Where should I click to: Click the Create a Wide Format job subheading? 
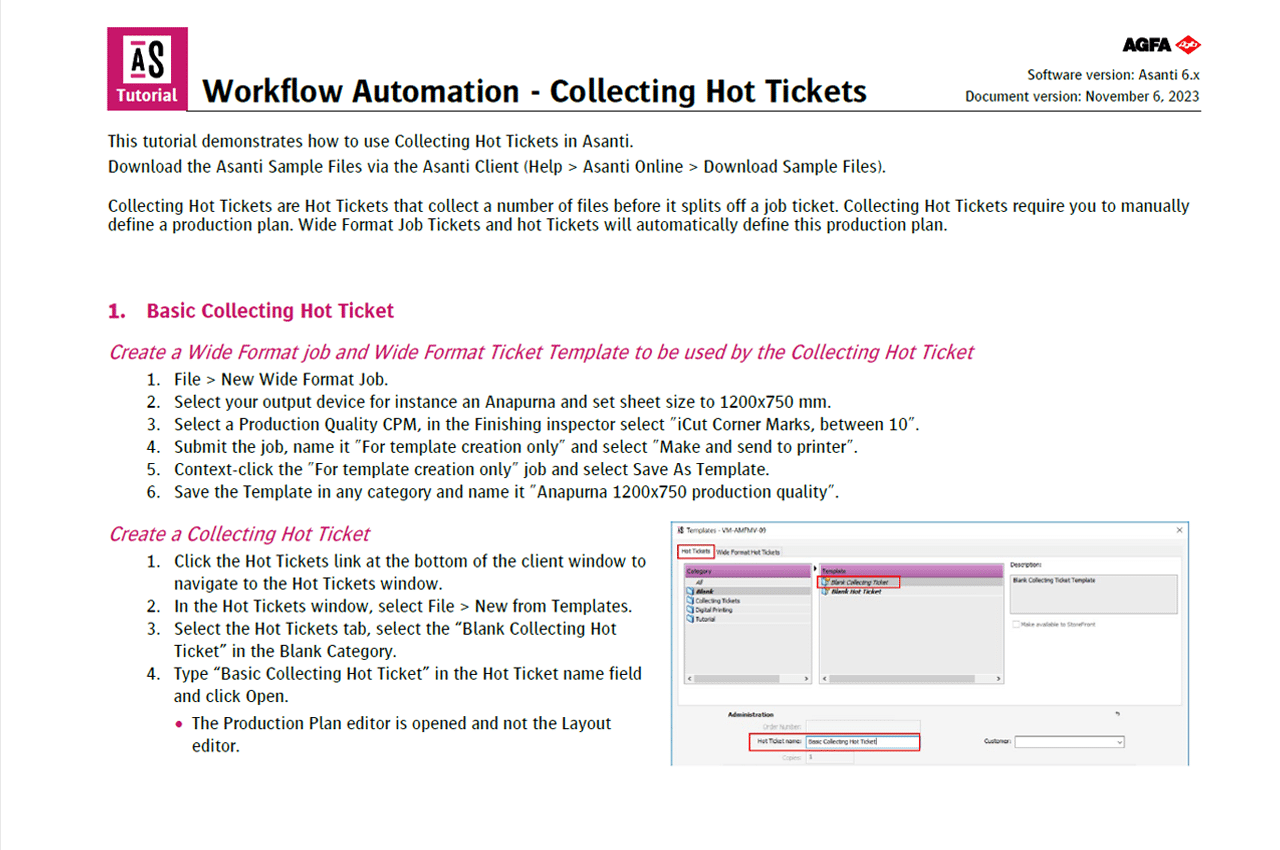(541, 352)
